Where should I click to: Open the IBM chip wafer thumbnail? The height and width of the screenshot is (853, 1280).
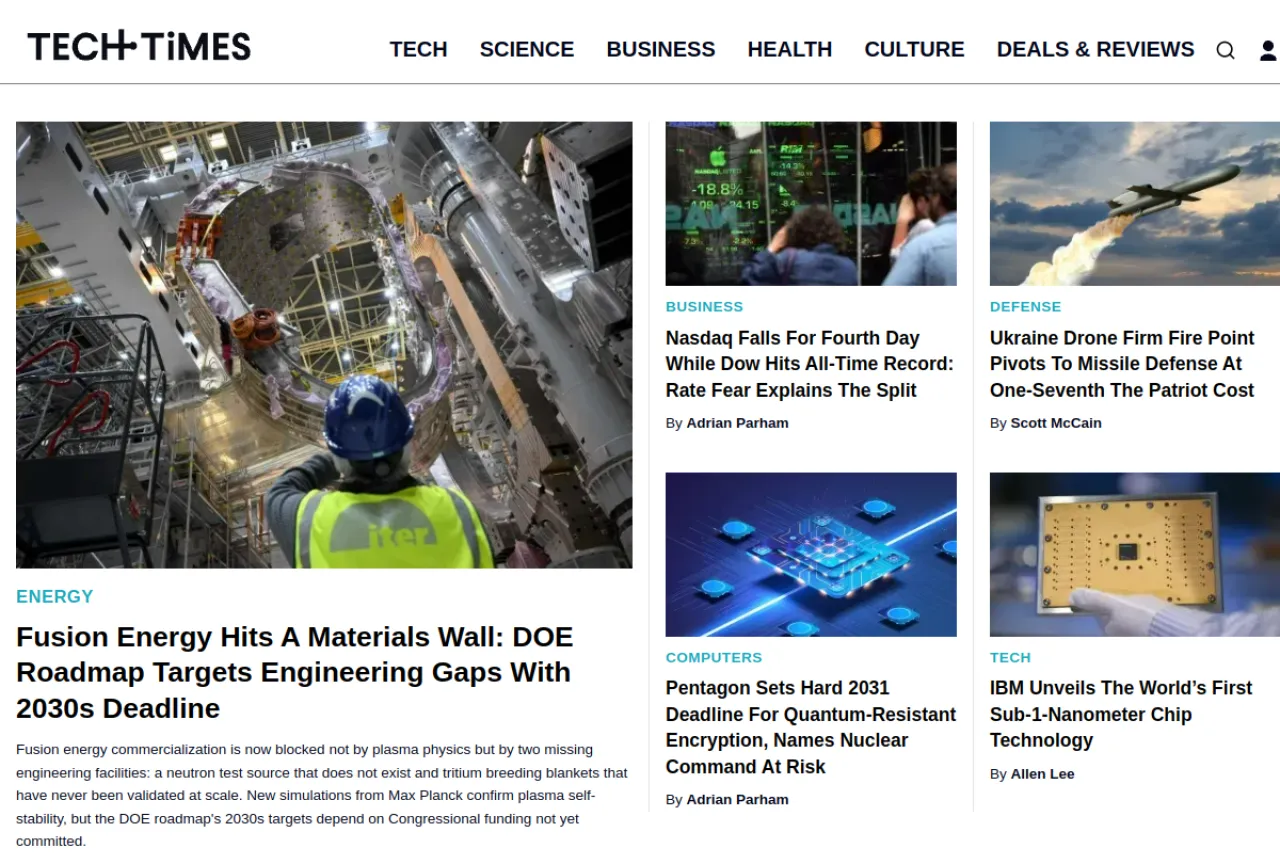point(1135,555)
